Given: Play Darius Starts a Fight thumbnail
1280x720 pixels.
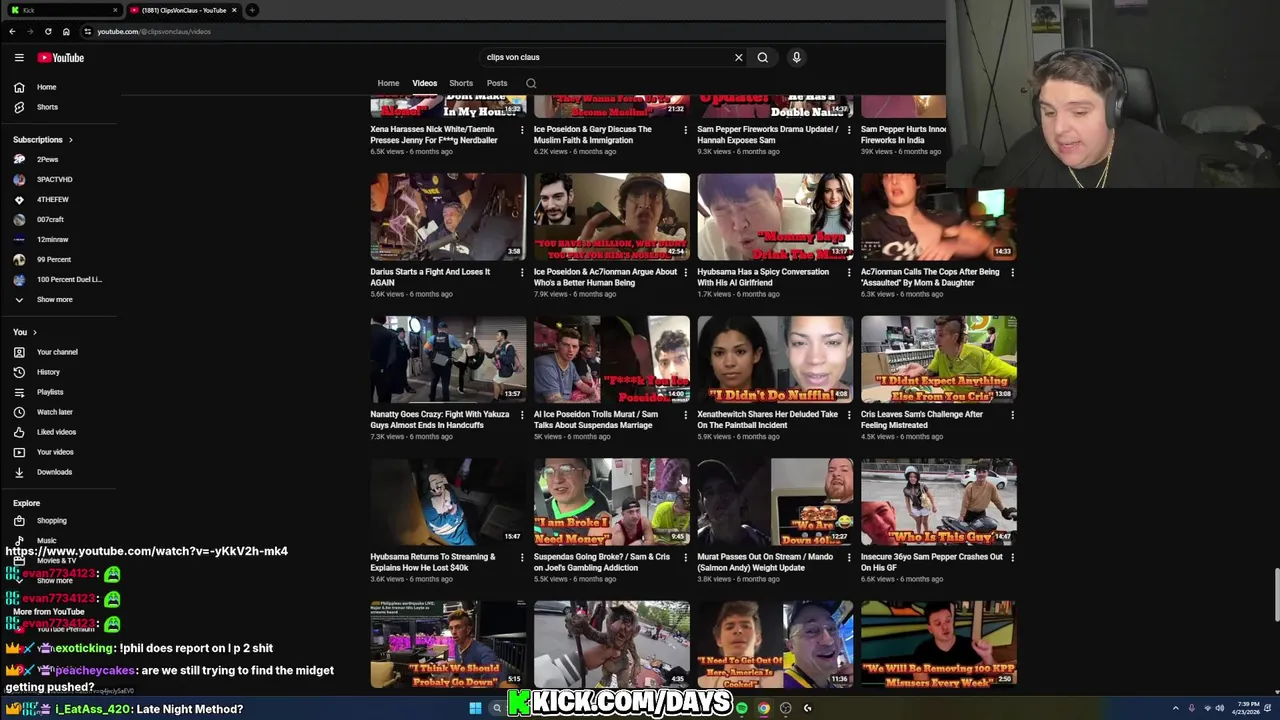Looking at the screenshot, I should 448,217.
